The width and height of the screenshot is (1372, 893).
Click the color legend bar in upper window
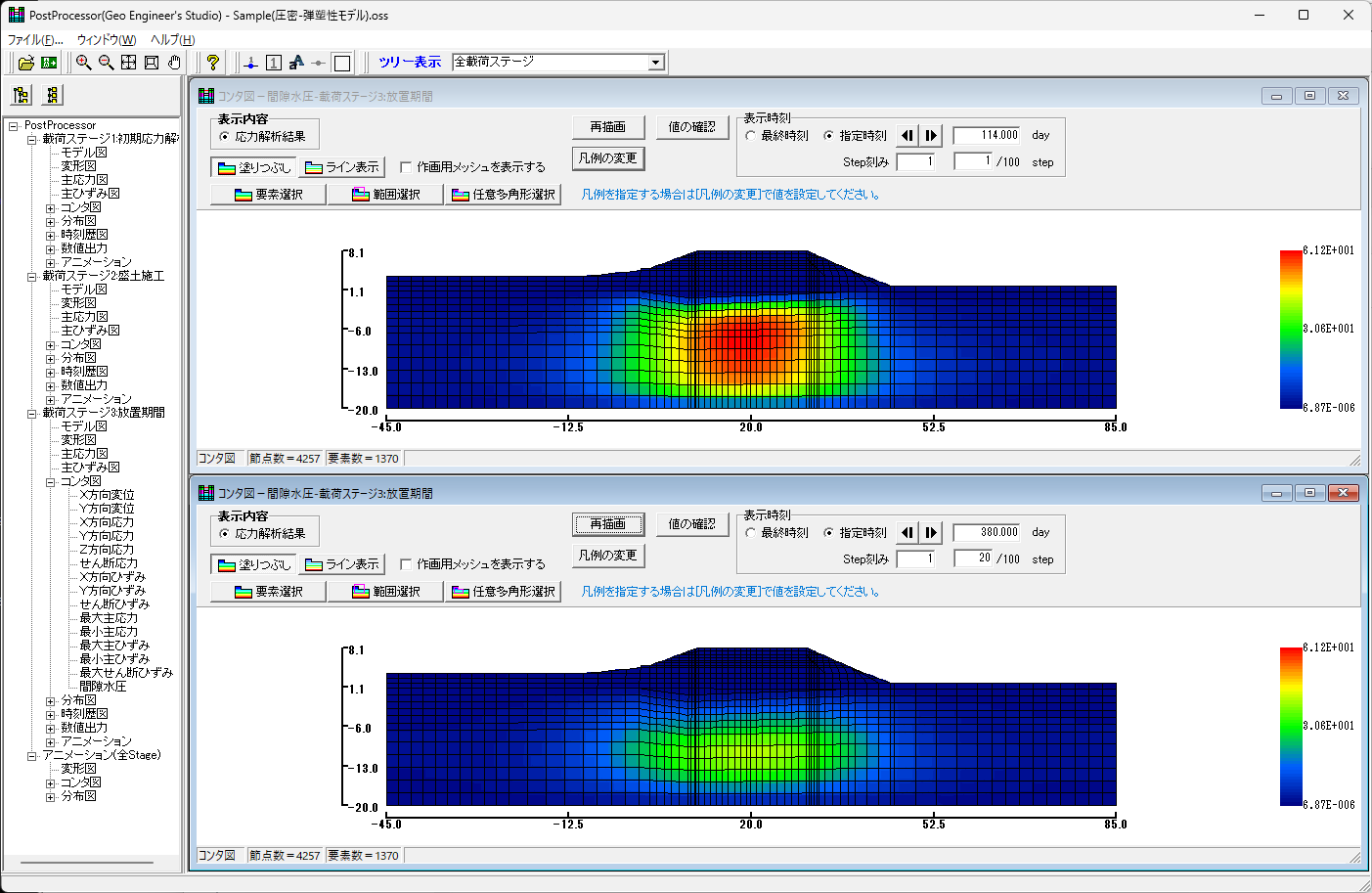(x=1291, y=330)
